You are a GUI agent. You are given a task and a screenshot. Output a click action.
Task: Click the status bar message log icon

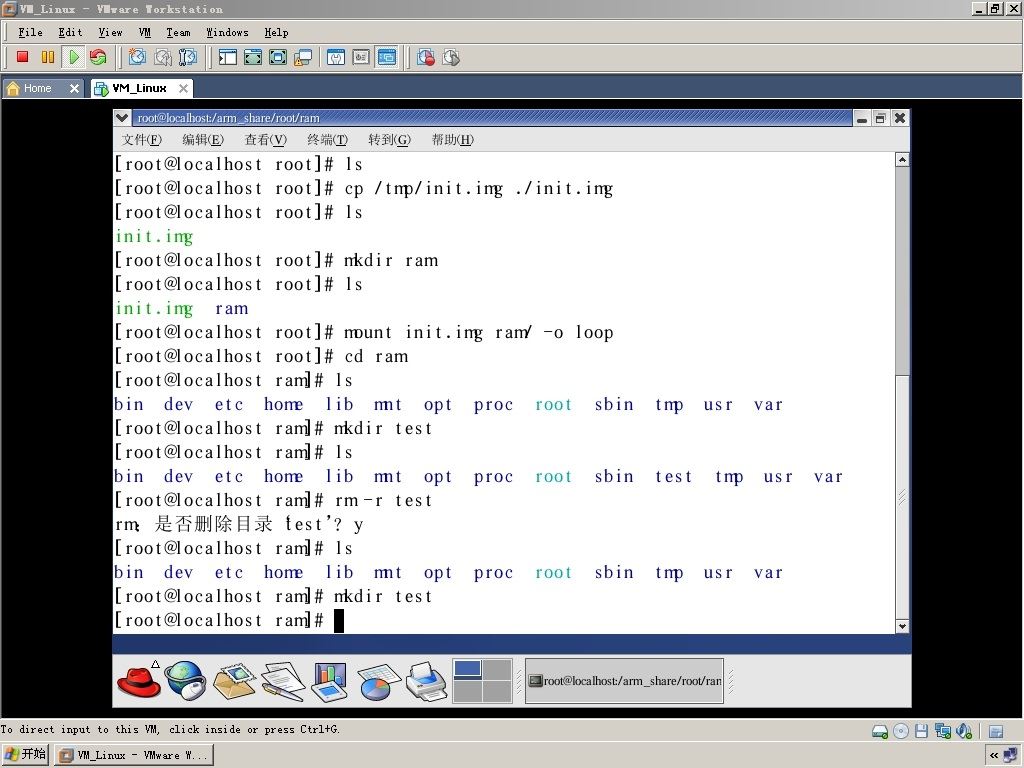coord(996,731)
